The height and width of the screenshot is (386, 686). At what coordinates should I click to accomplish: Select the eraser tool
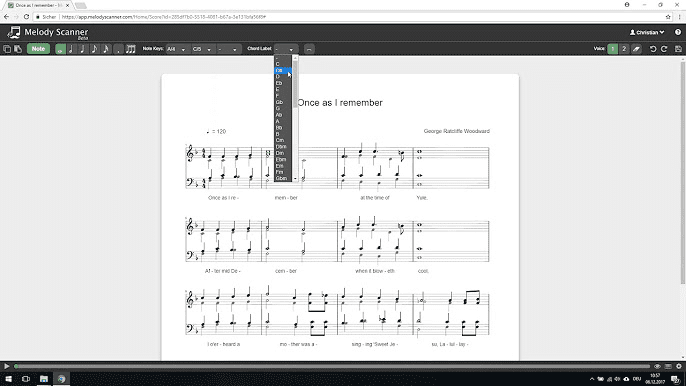(x=637, y=49)
